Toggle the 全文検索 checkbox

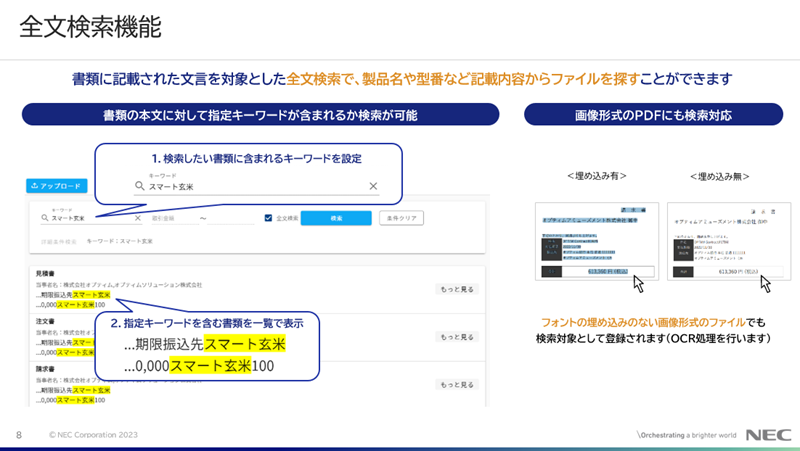click(x=268, y=218)
